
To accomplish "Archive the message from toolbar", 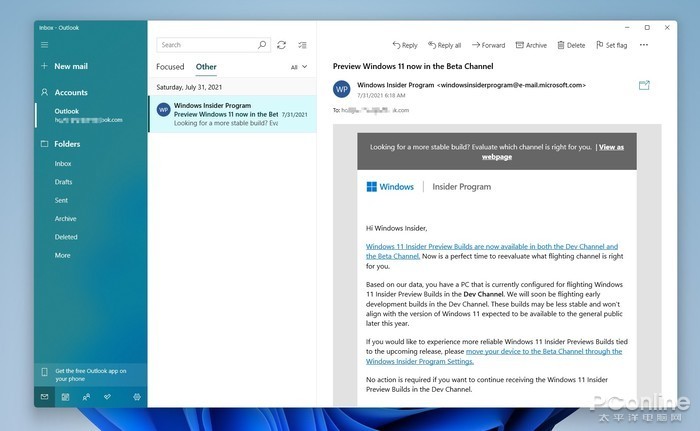I will (x=531, y=45).
